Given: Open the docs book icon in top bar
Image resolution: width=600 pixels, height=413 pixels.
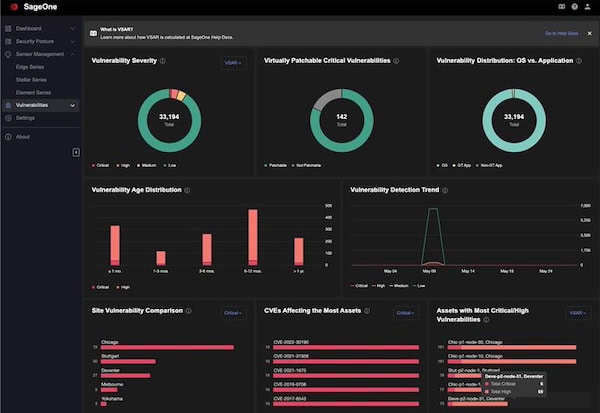Looking at the screenshot, I should (x=561, y=7).
